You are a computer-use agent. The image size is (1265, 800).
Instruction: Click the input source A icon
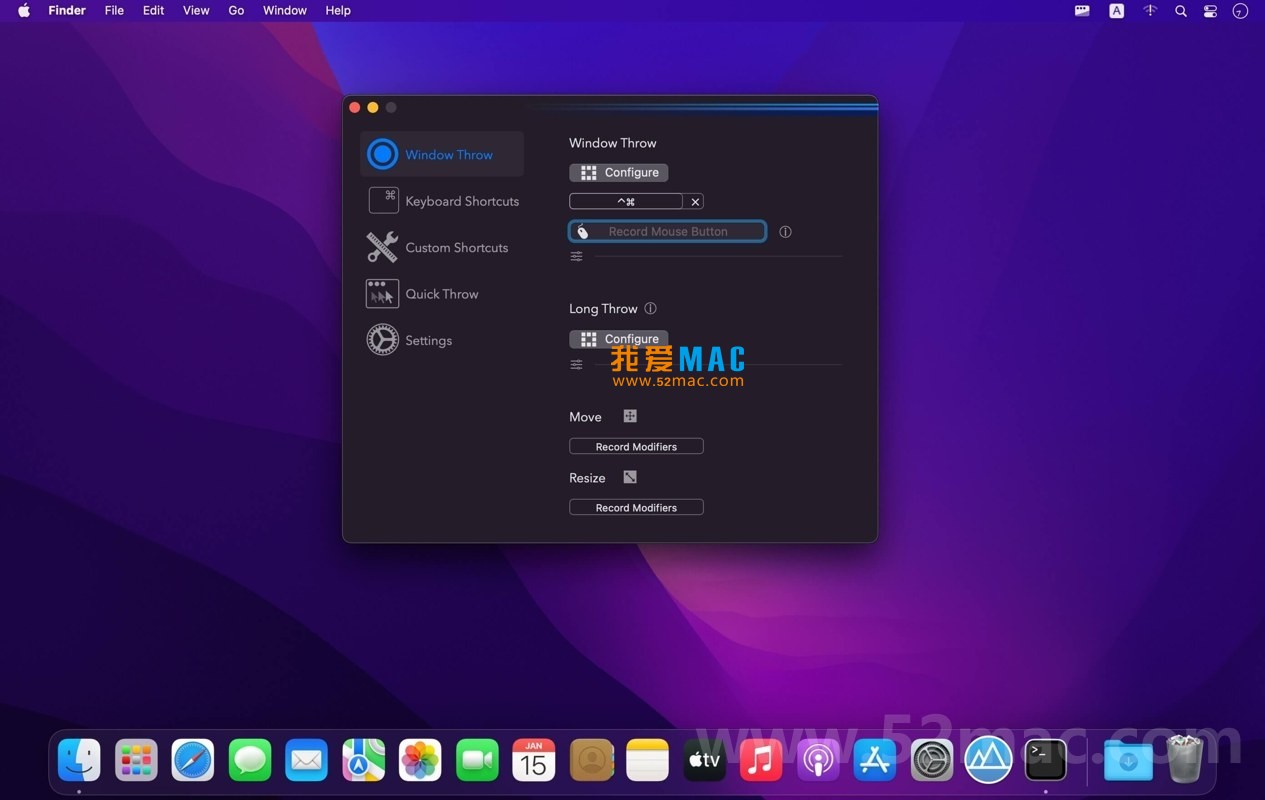[1116, 11]
